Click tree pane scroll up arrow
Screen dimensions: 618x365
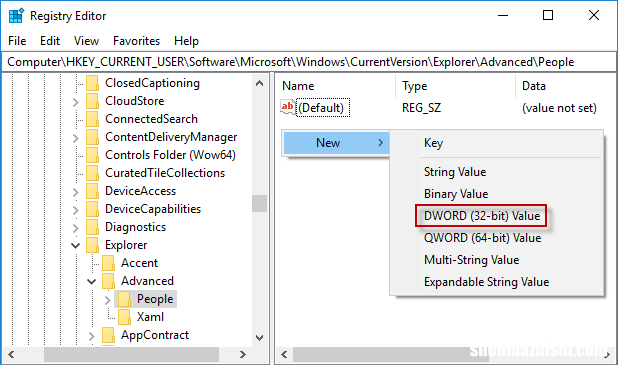(x=259, y=83)
